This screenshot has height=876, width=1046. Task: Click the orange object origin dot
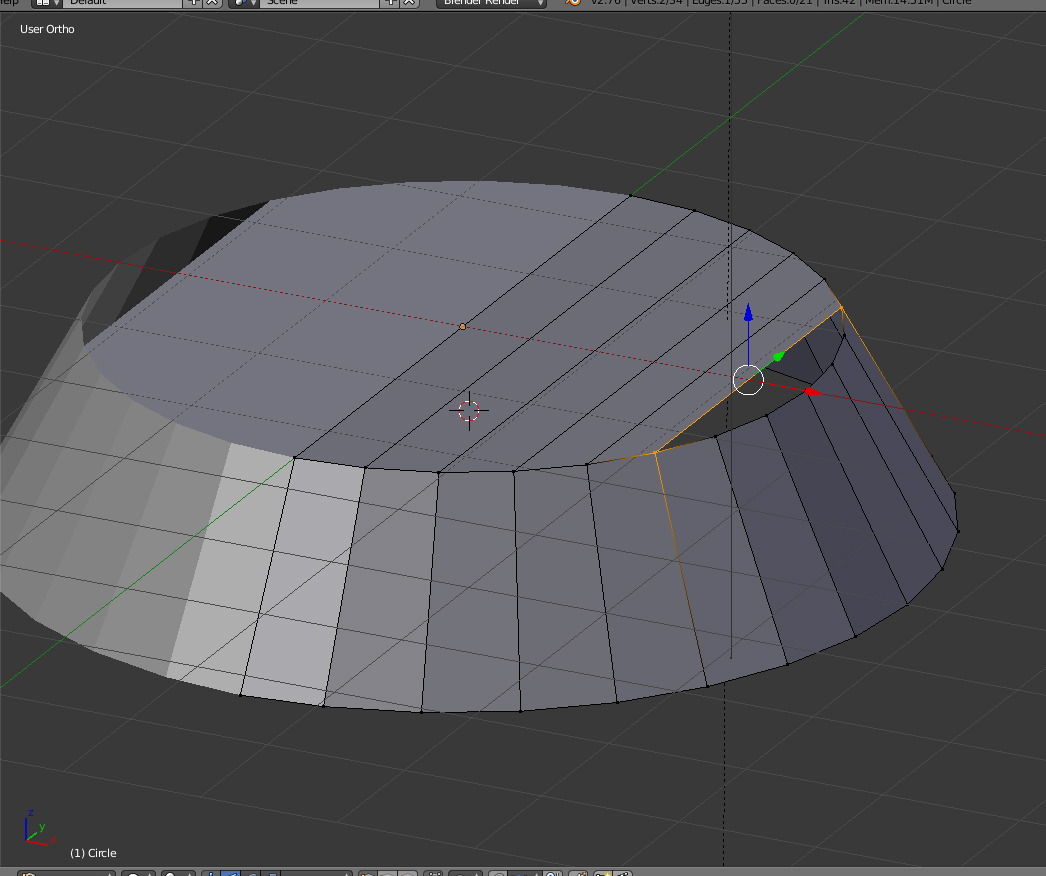[x=463, y=326]
